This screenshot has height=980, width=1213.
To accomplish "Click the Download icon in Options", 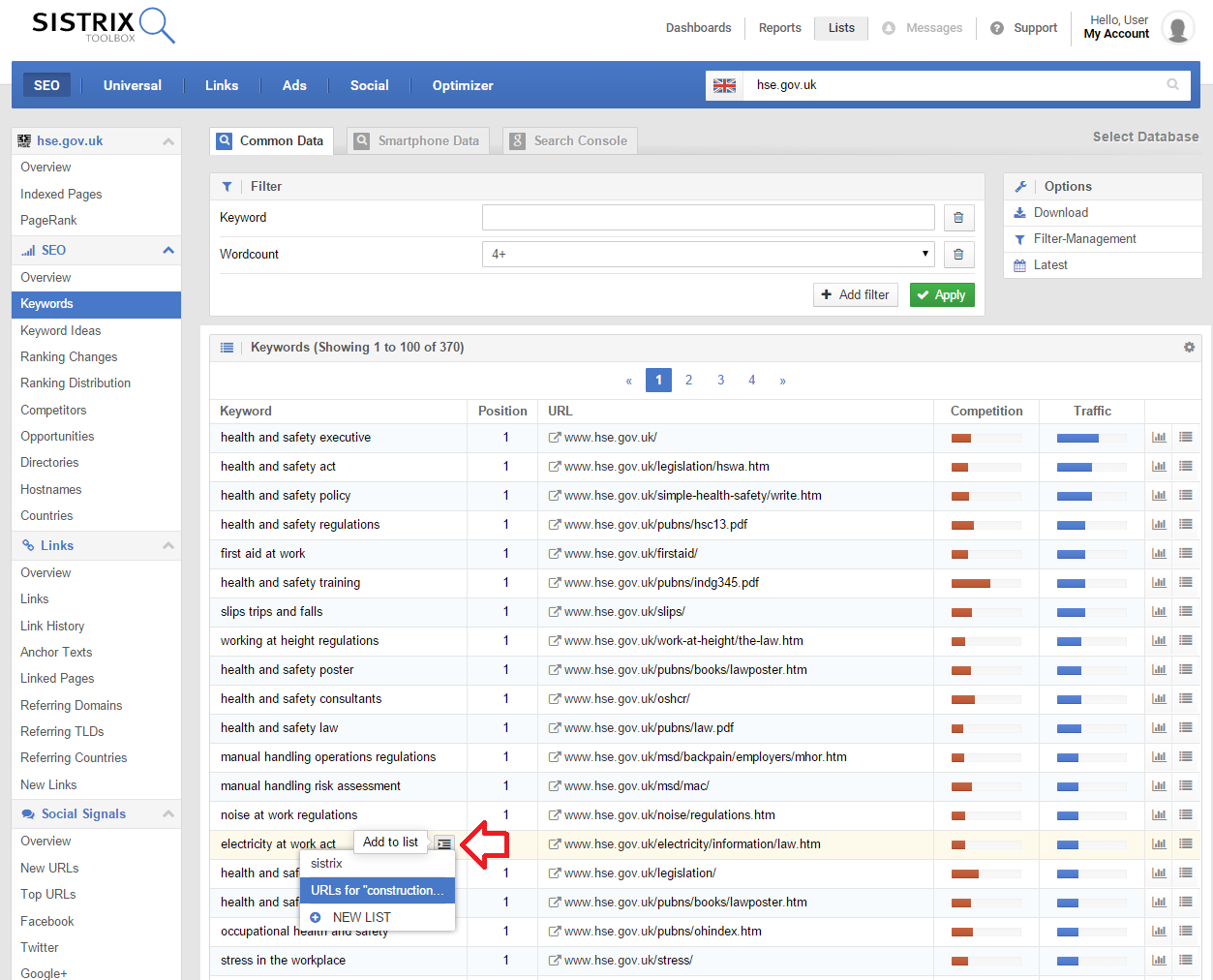I will (x=1019, y=213).
